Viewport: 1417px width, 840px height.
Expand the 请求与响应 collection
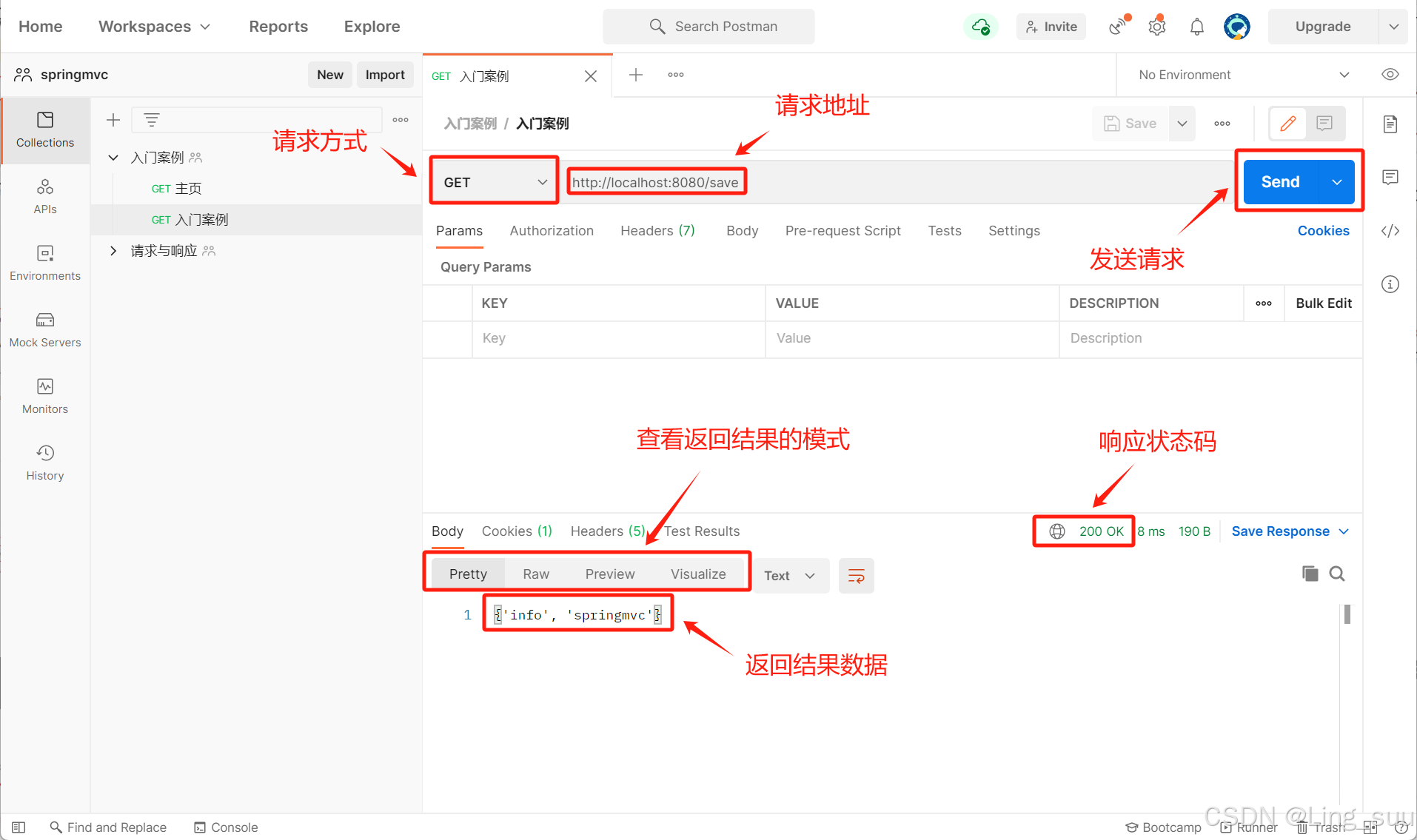click(113, 251)
